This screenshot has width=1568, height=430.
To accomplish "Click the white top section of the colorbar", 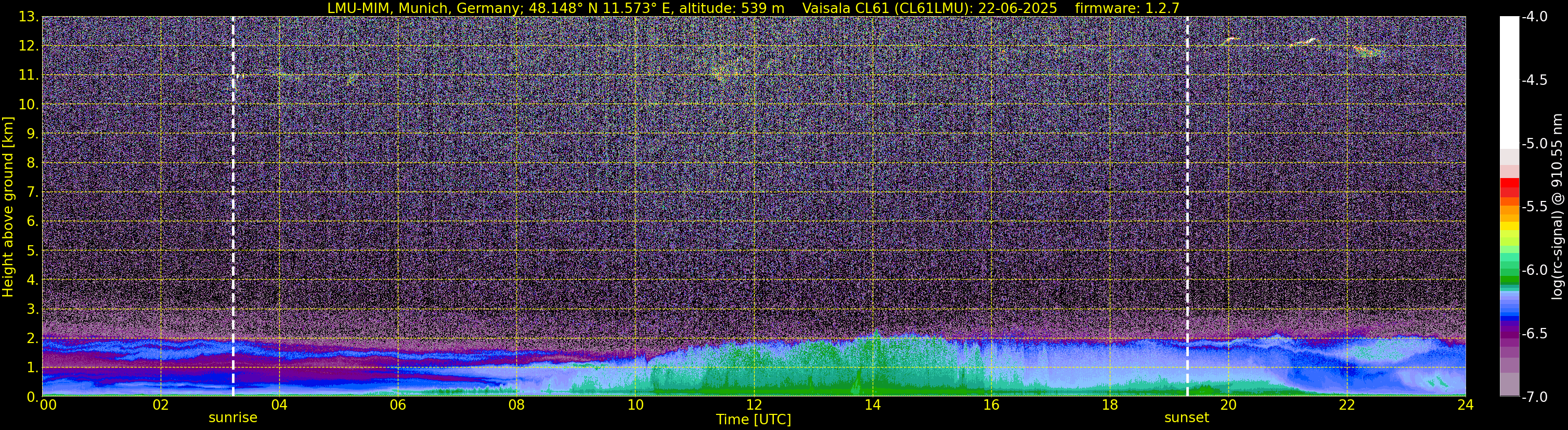I will click(1510, 82).
